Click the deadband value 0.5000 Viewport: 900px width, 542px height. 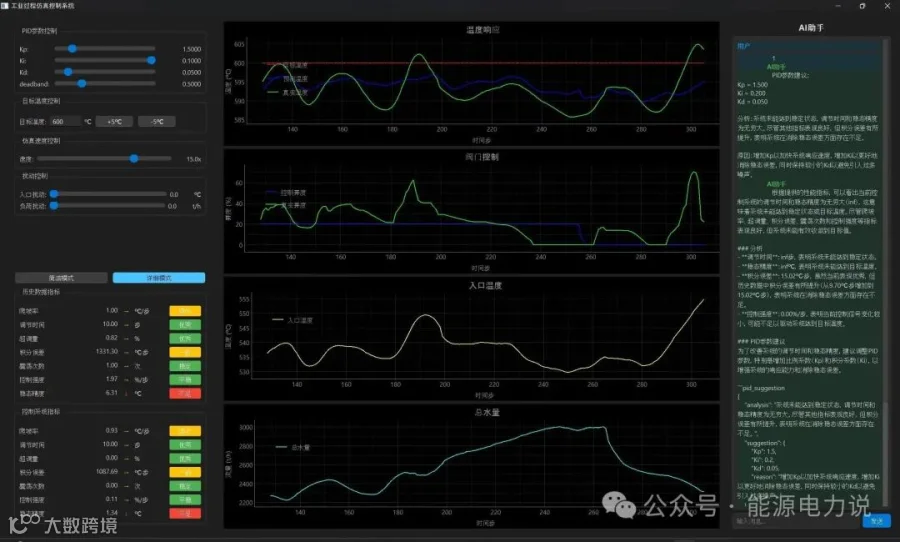coord(192,84)
